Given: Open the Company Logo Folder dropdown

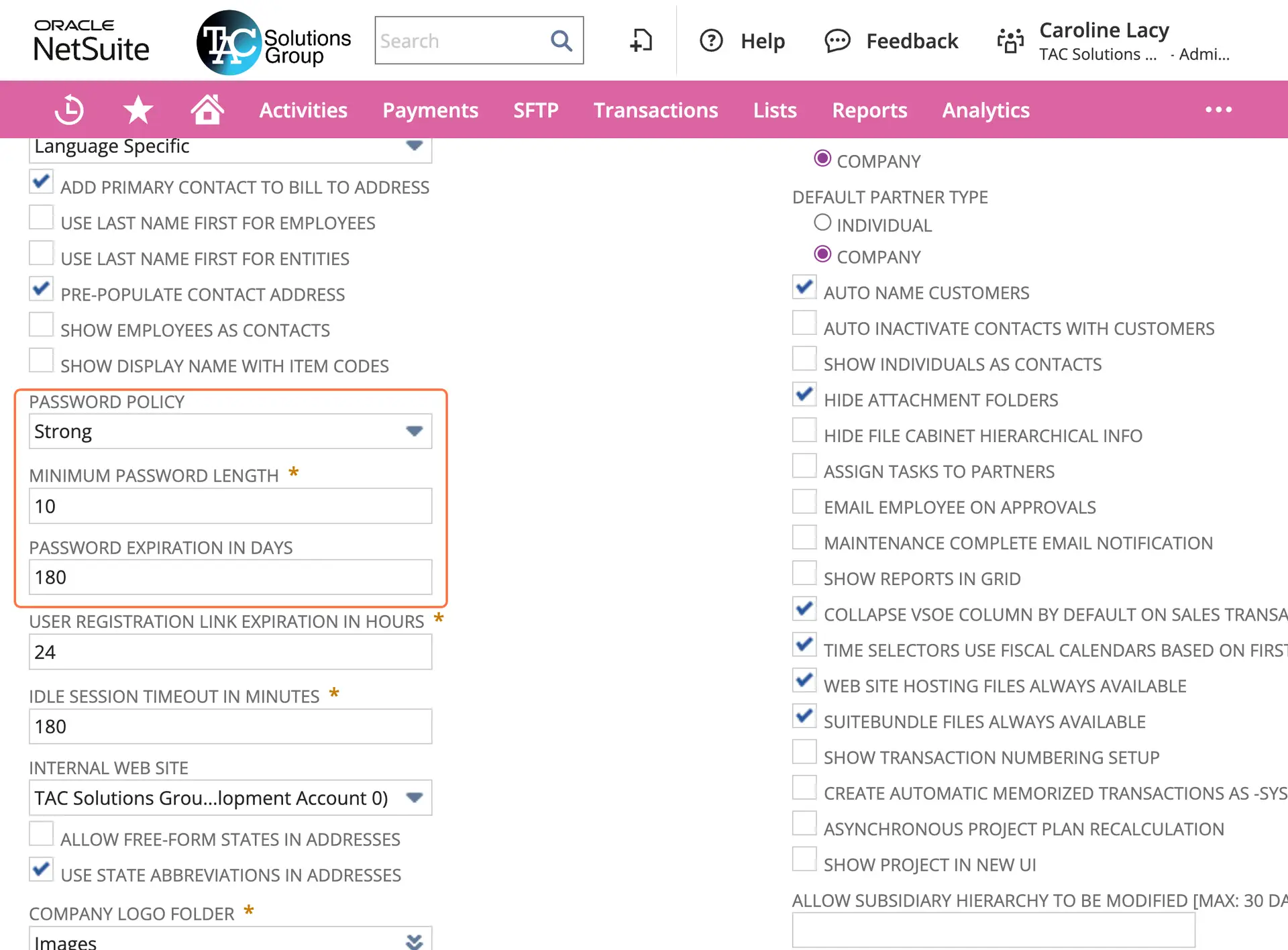Looking at the screenshot, I should [414, 941].
